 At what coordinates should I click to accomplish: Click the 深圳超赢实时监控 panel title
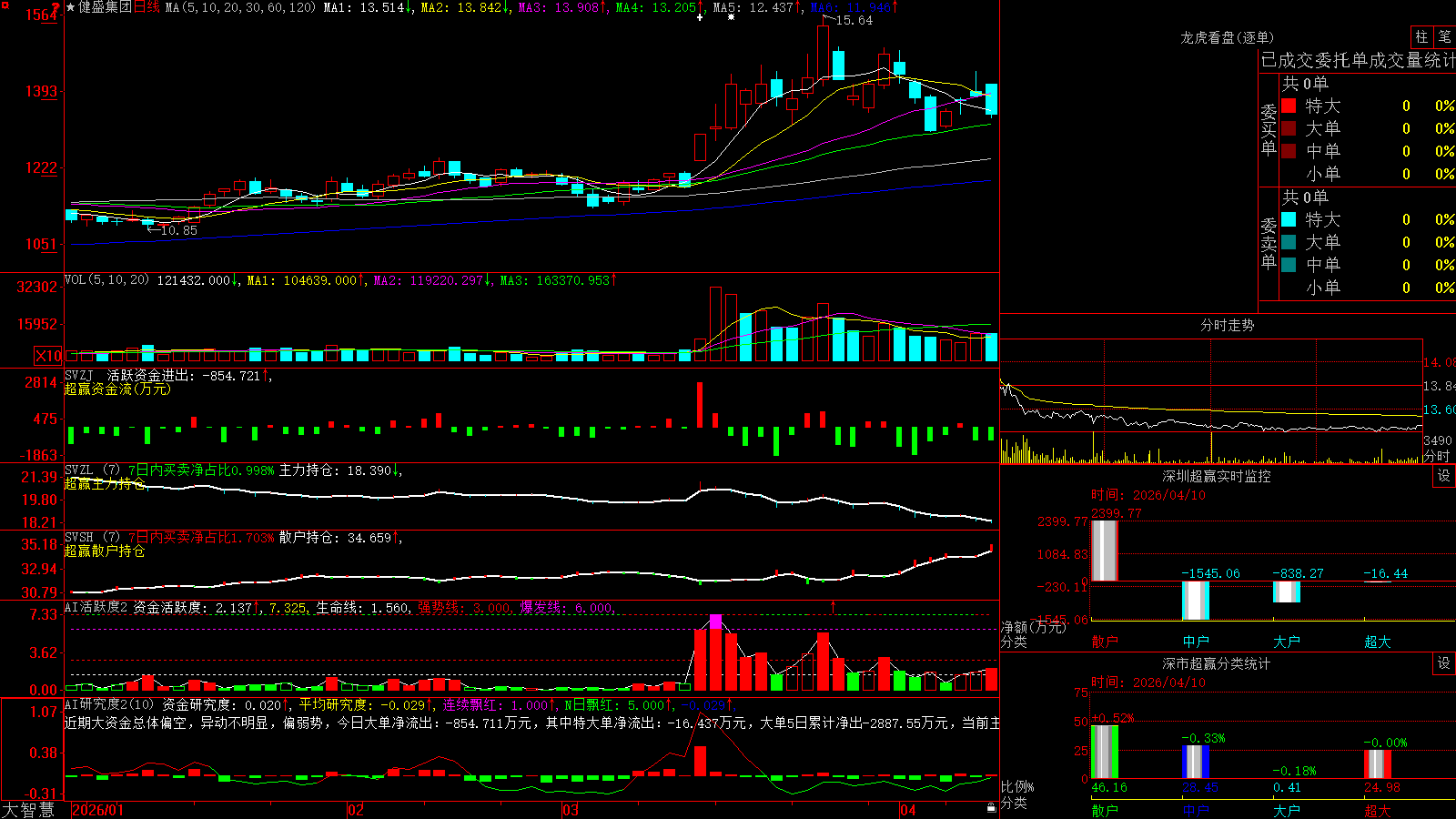coord(1216,476)
